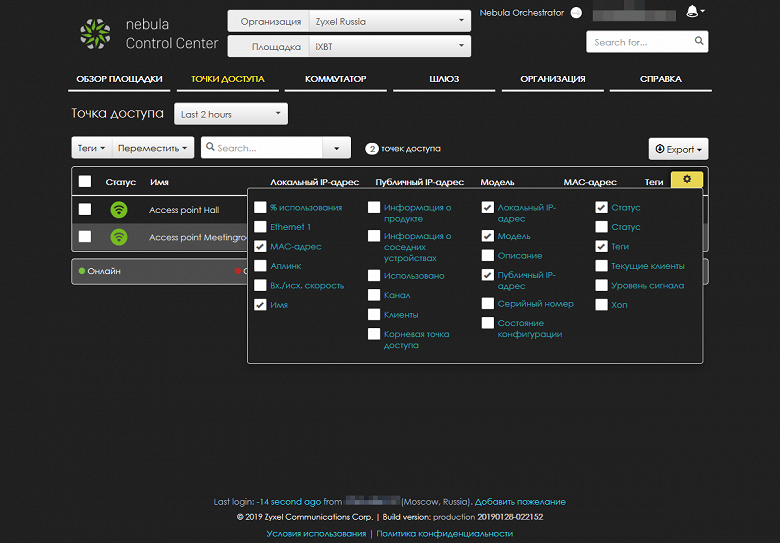780x543 pixels.
Task: Click the notification bell icon
Action: (692, 11)
